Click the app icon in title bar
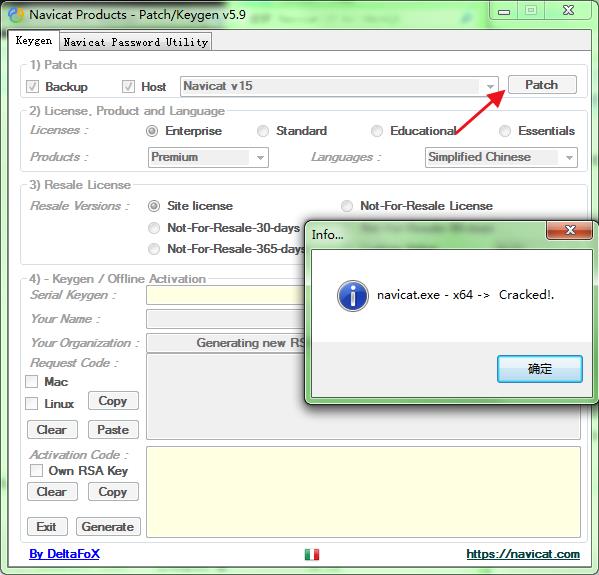Screen dimensions: 599x575 [16, 15]
